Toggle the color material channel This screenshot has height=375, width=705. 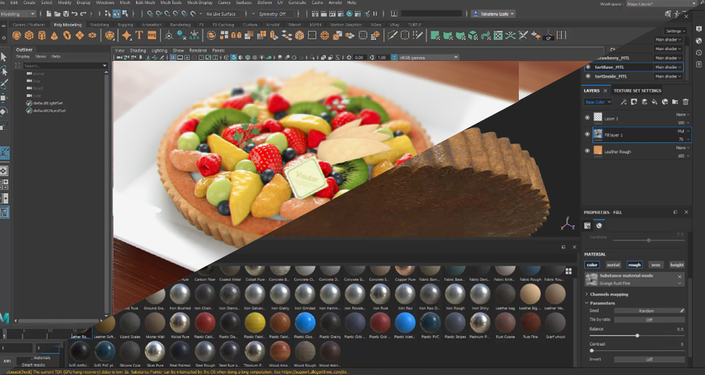(x=592, y=265)
